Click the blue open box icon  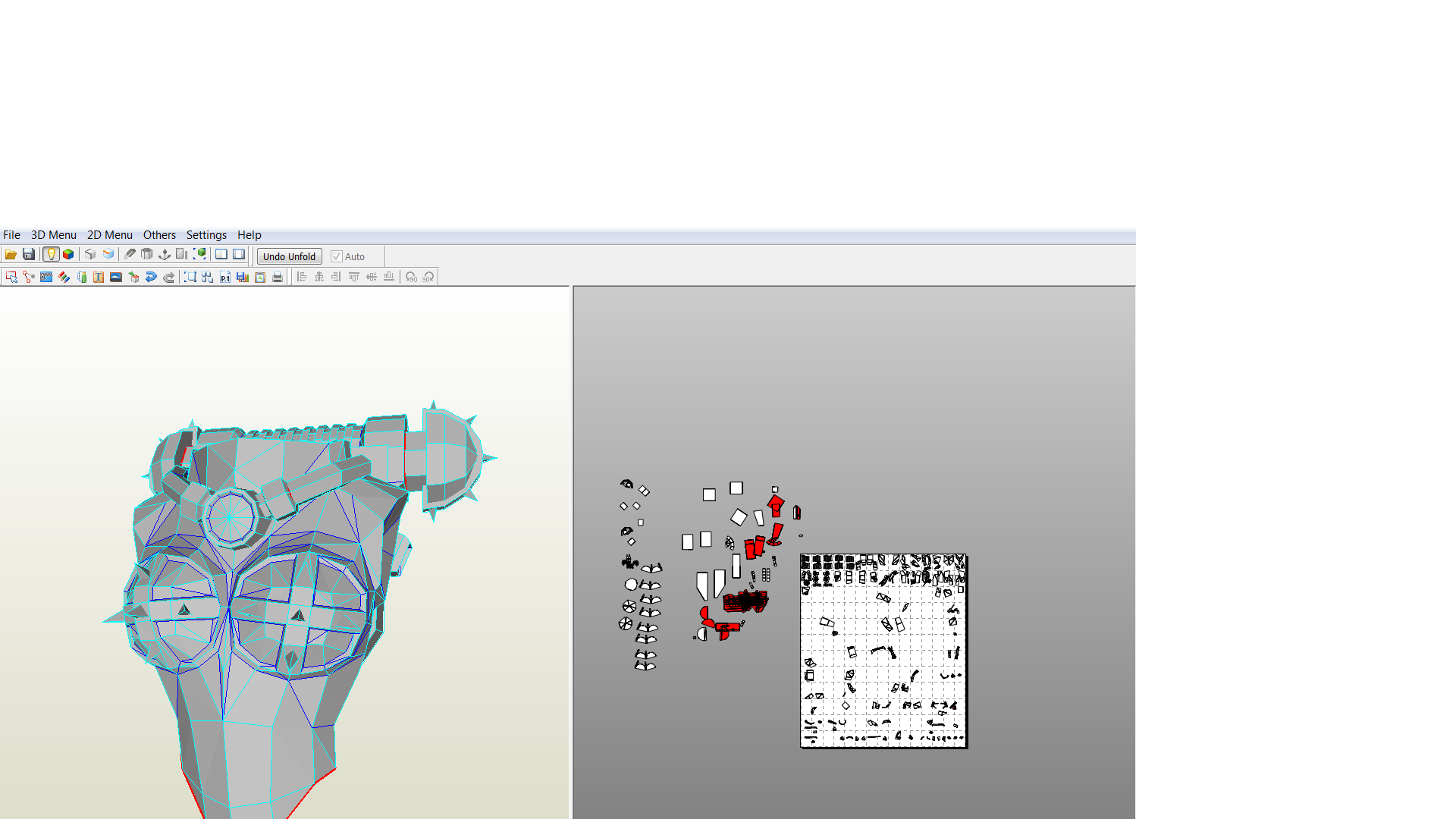click(x=108, y=255)
